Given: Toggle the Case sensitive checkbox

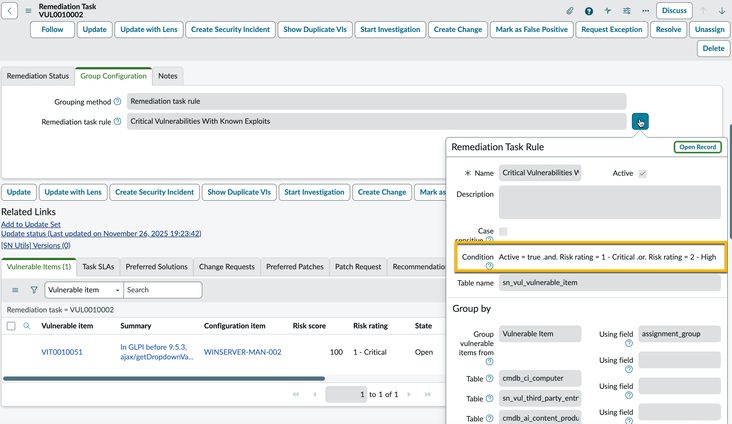Looking at the screenshot, I should pos(503,231).
